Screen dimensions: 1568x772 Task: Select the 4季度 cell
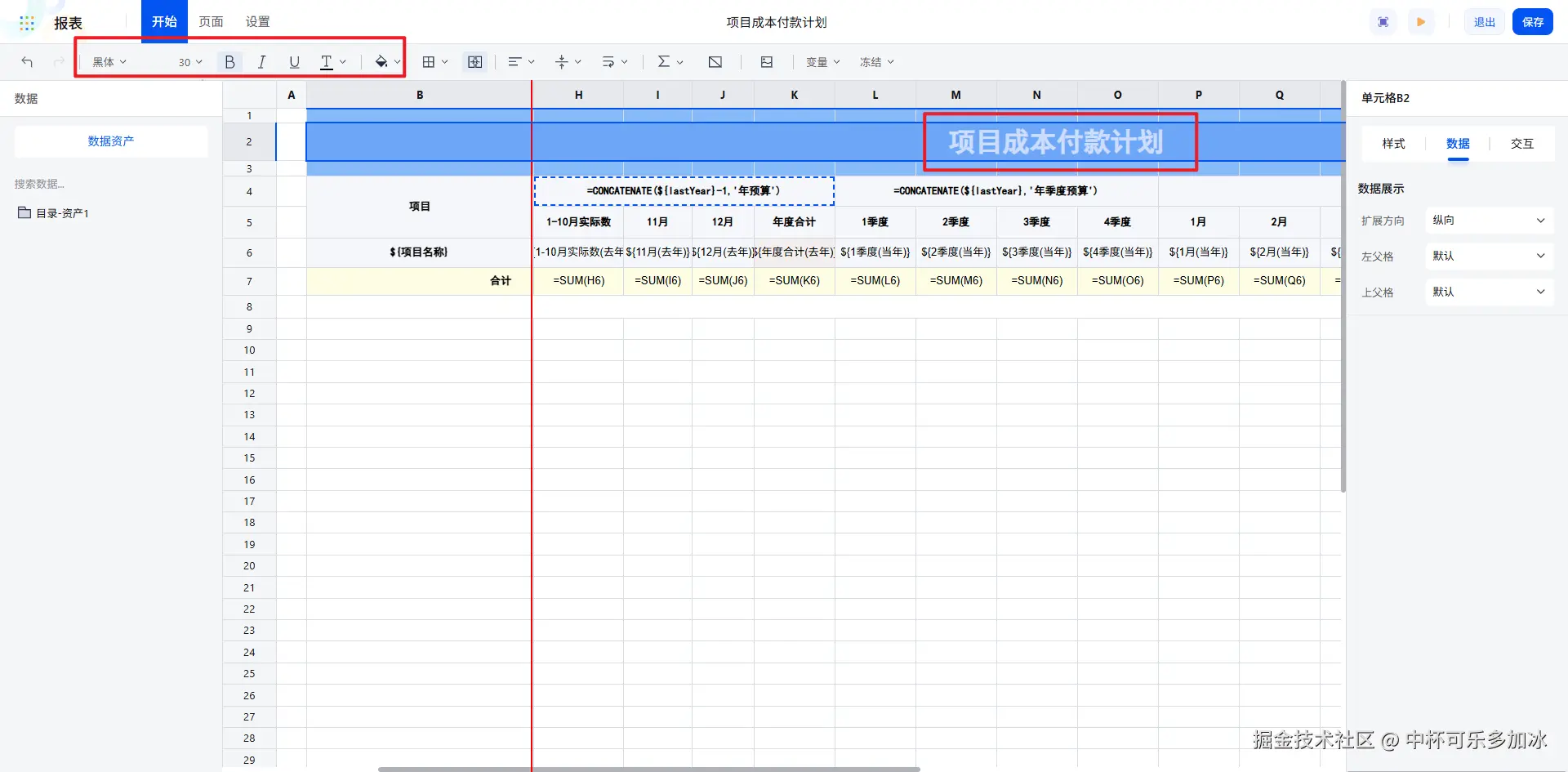tap(1118, 222)
